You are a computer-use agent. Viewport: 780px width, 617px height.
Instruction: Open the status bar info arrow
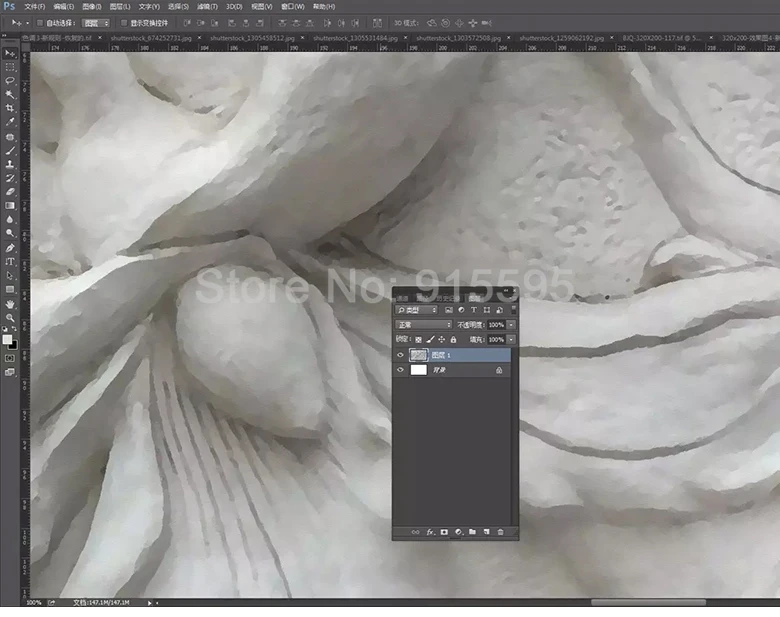(149, 603)
